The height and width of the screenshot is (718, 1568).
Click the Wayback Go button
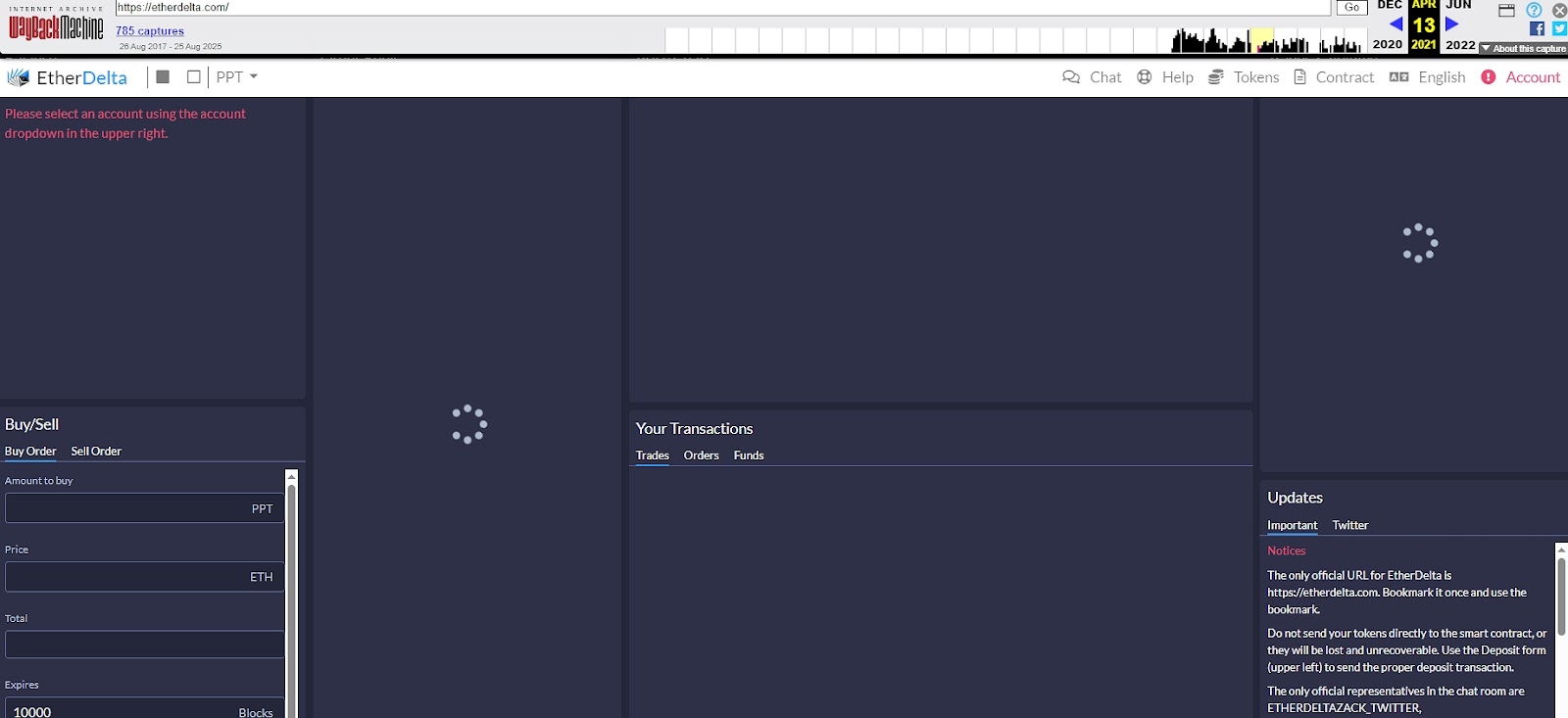click(x=1351, y=7)
